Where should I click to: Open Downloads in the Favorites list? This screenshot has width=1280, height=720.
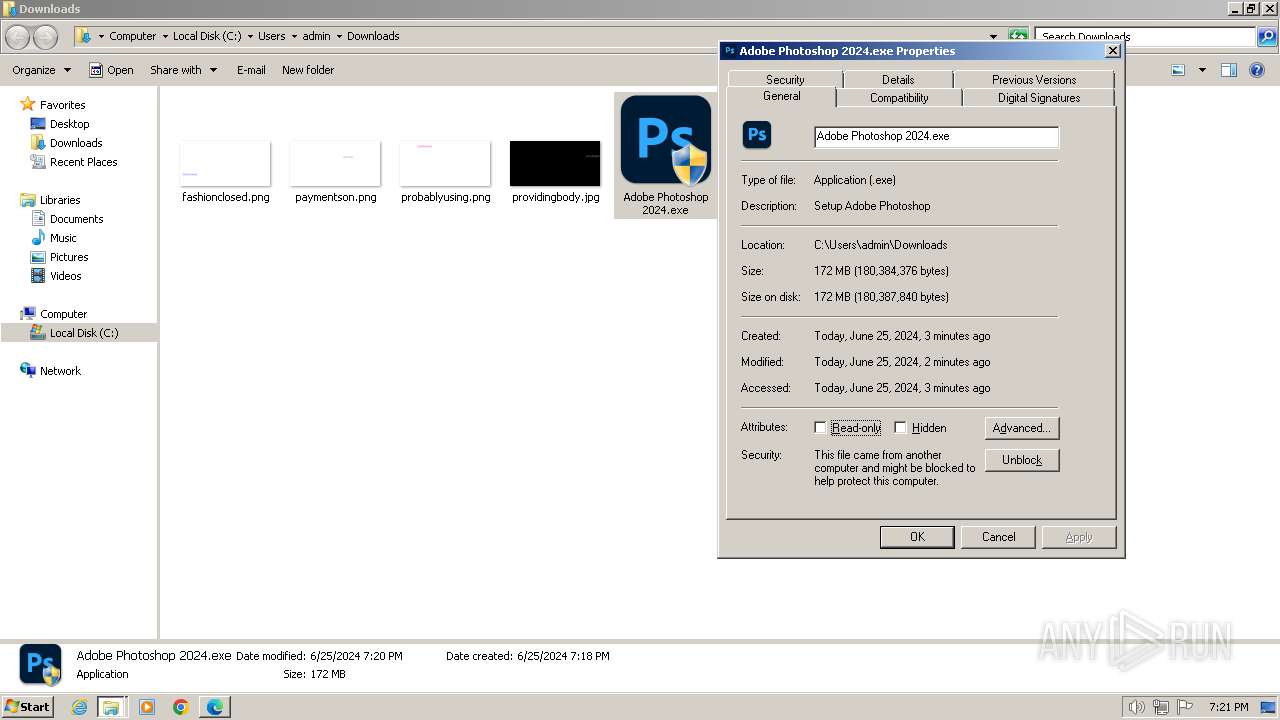click(x=76, y=143)
